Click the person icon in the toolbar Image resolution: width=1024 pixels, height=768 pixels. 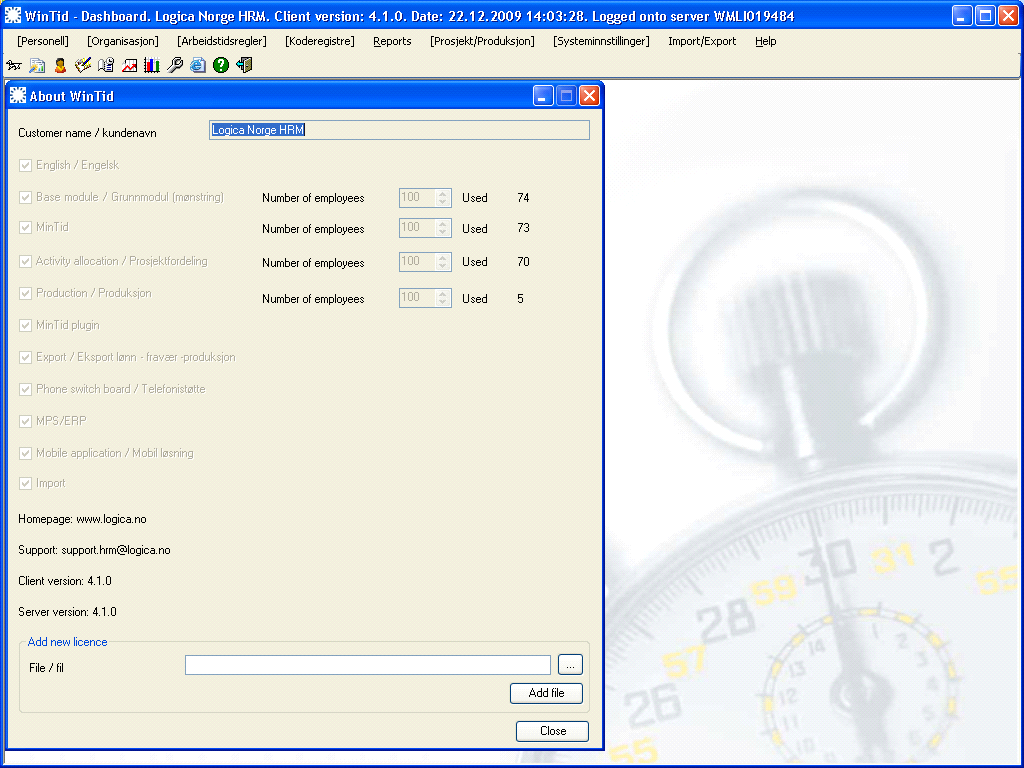[x=60, y=65]
